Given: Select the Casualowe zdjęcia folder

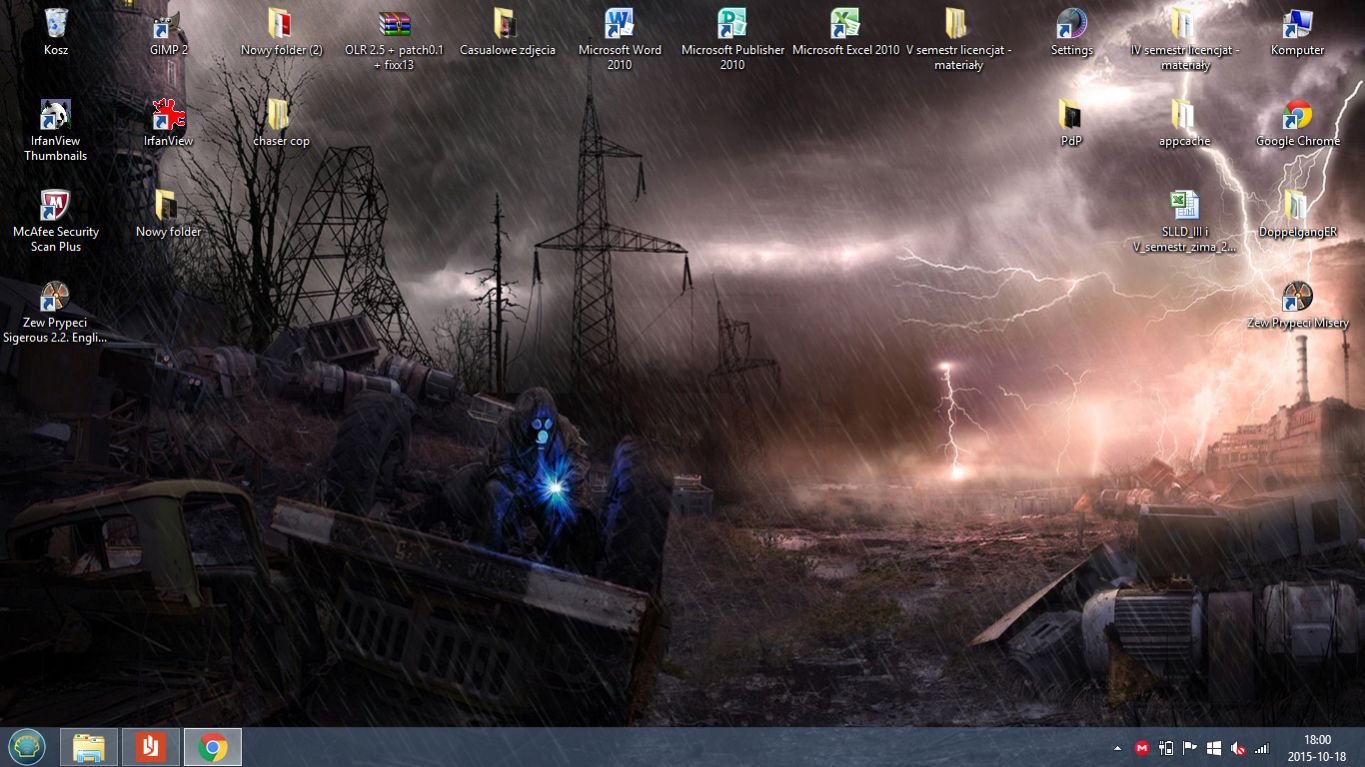Looking at the screenshot, I should pos(507,33).
